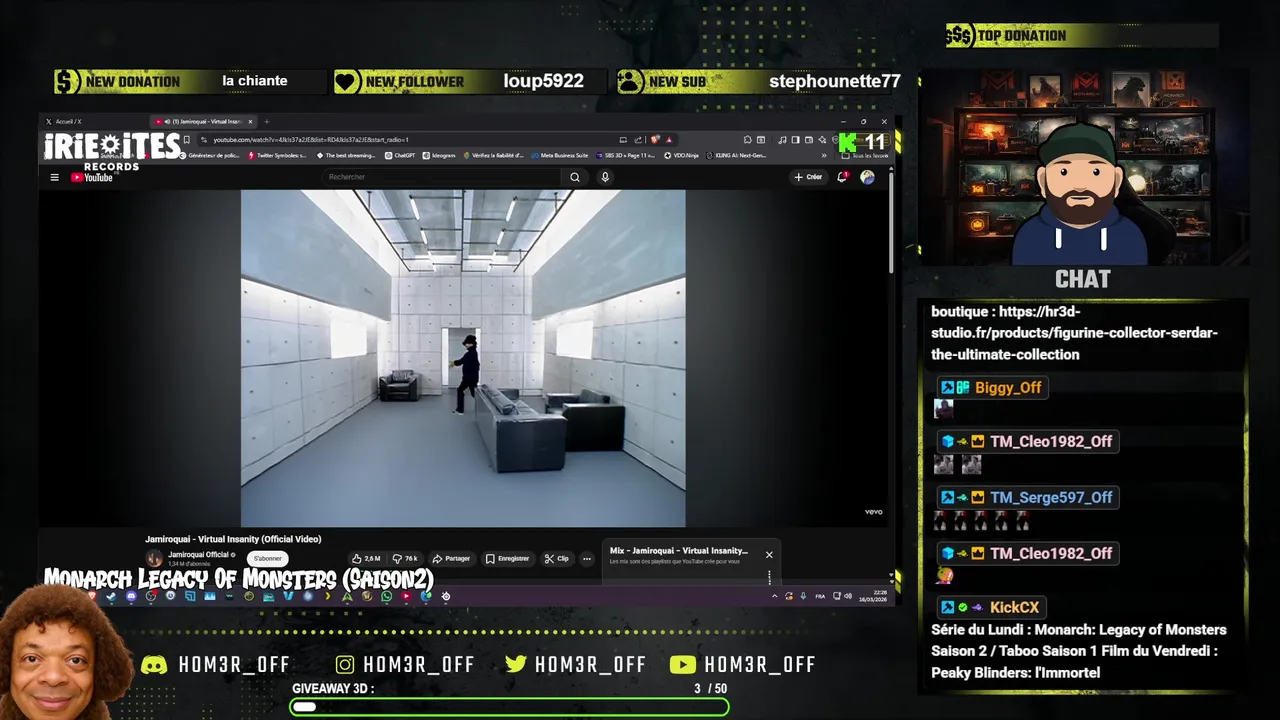Create a Clip with the scissors button
Viewport: 1280px width, 720px height.
click(557, 558)
